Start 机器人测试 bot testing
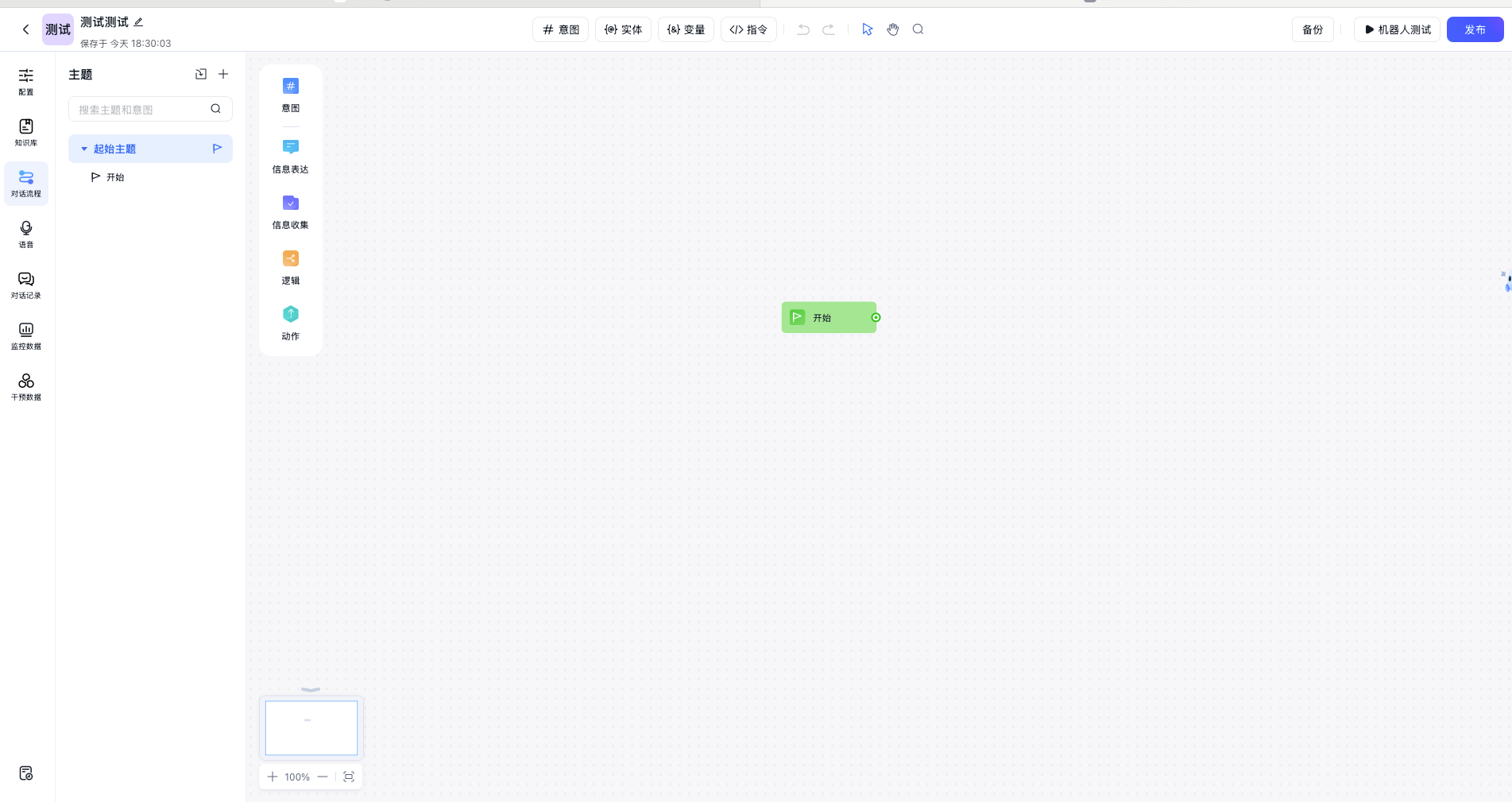 pyautogui.click(x=1397, y=29)
